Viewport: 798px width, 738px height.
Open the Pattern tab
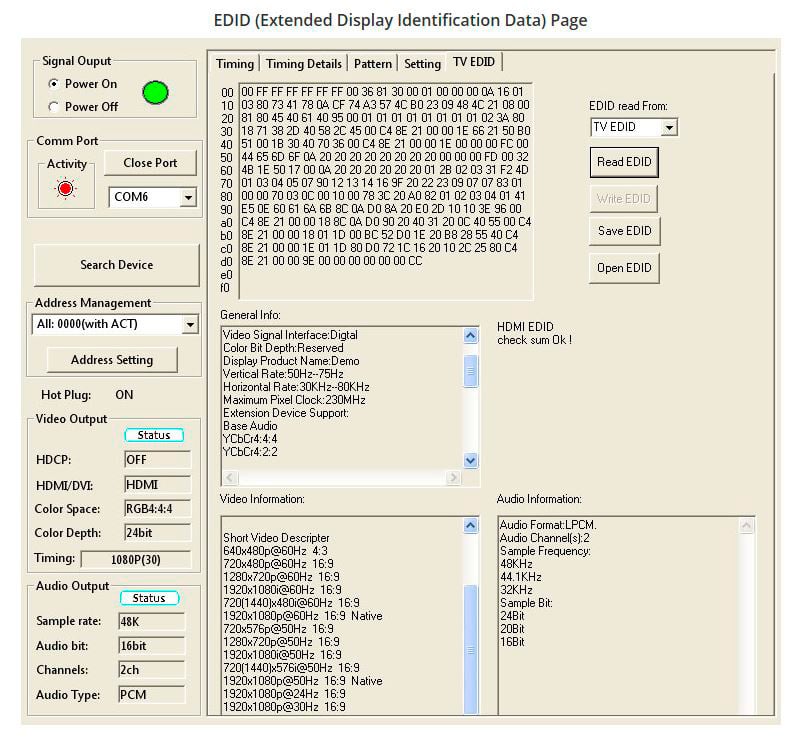[x=373, y=64]
